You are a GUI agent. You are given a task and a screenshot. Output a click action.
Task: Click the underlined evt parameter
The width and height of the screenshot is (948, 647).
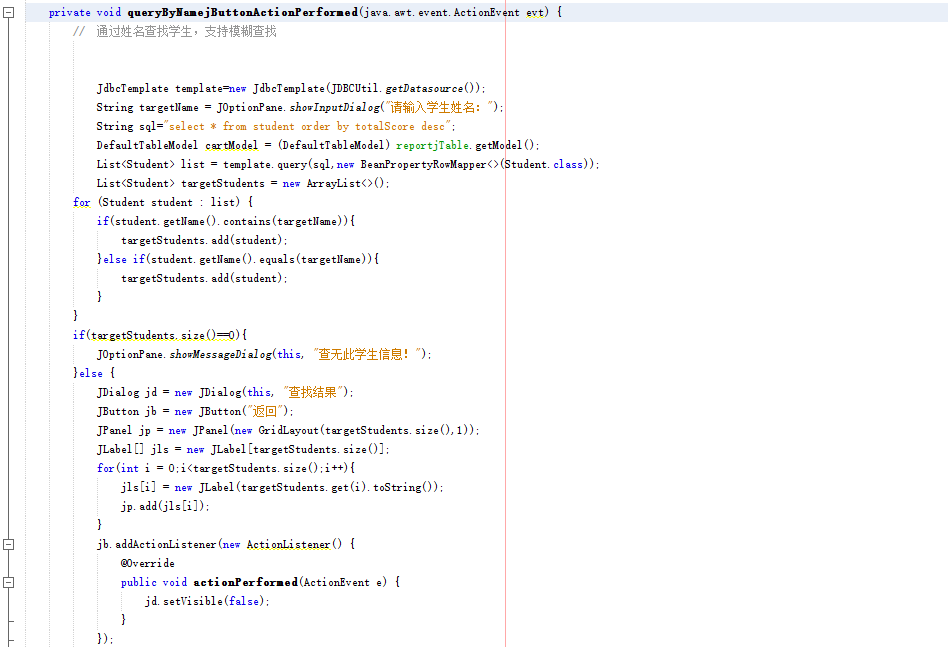[x=534, y=13]
